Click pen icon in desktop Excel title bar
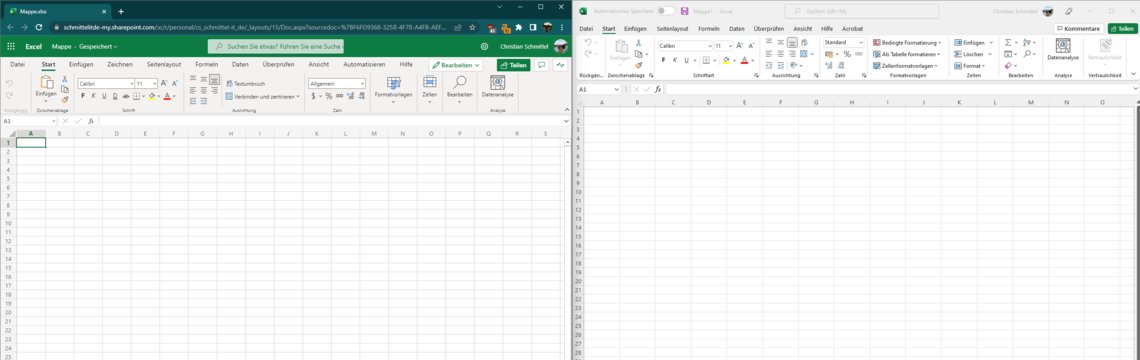Screen dimensions: 1140x360 coord(1068,11)
